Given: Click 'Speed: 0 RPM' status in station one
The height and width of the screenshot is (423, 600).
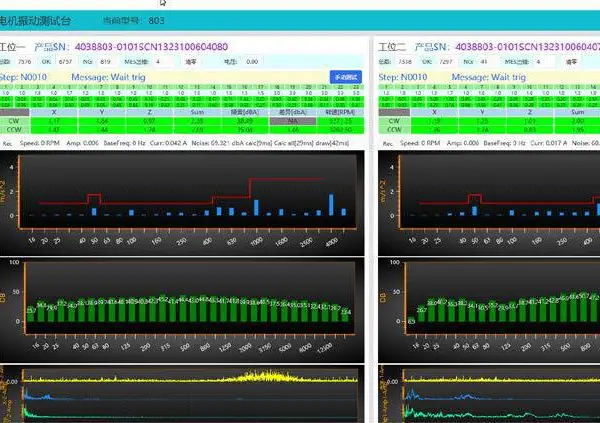Looking at the screenshot, I should (x=39, y=143).
